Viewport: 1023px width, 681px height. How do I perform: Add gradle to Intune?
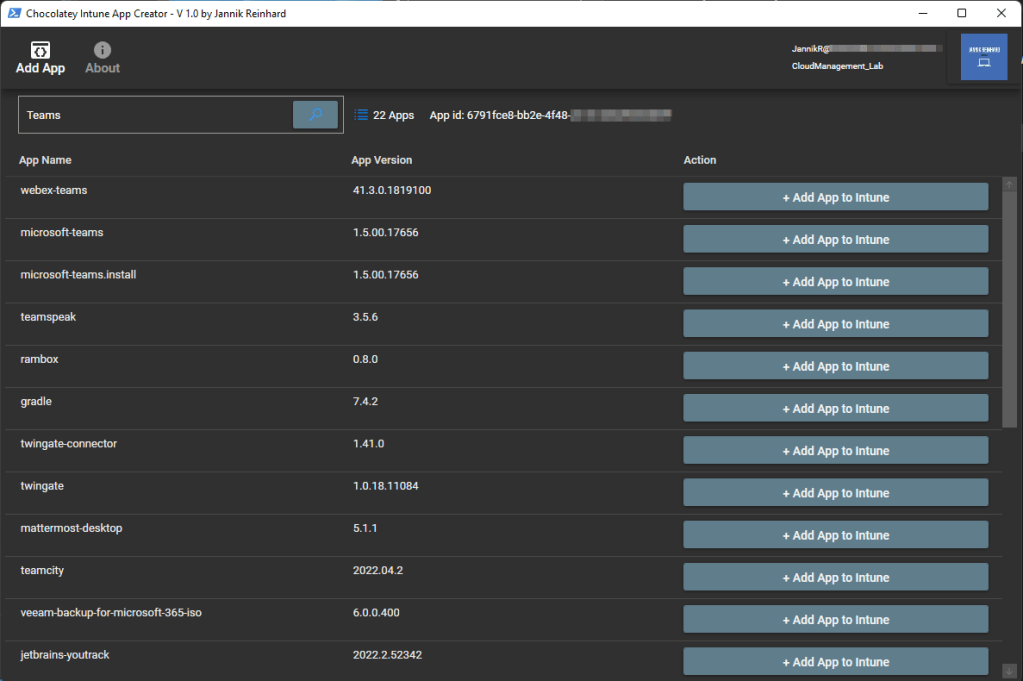click(835, 409)
